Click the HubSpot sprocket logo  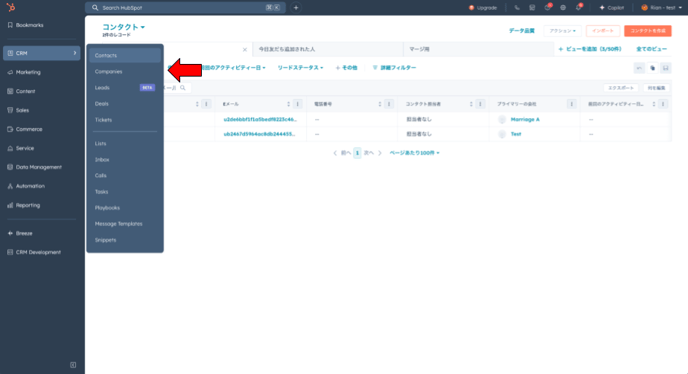11,7
